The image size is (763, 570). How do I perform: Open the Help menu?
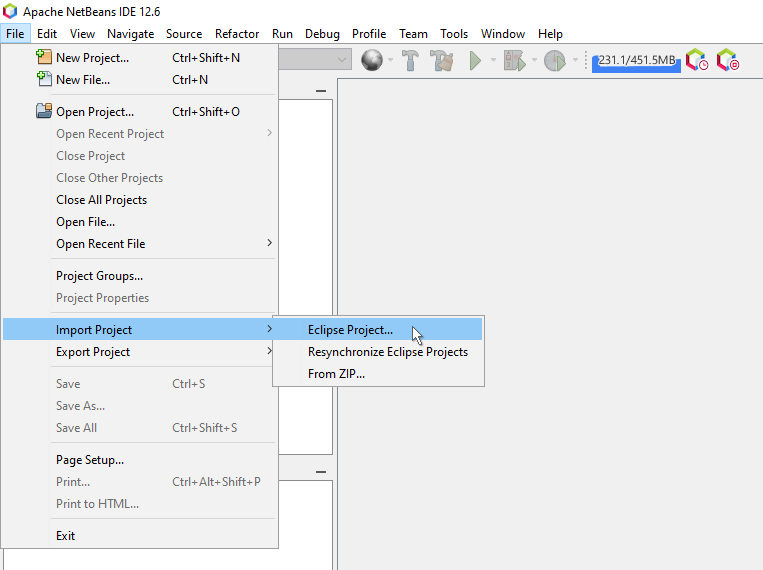[550, 34]
